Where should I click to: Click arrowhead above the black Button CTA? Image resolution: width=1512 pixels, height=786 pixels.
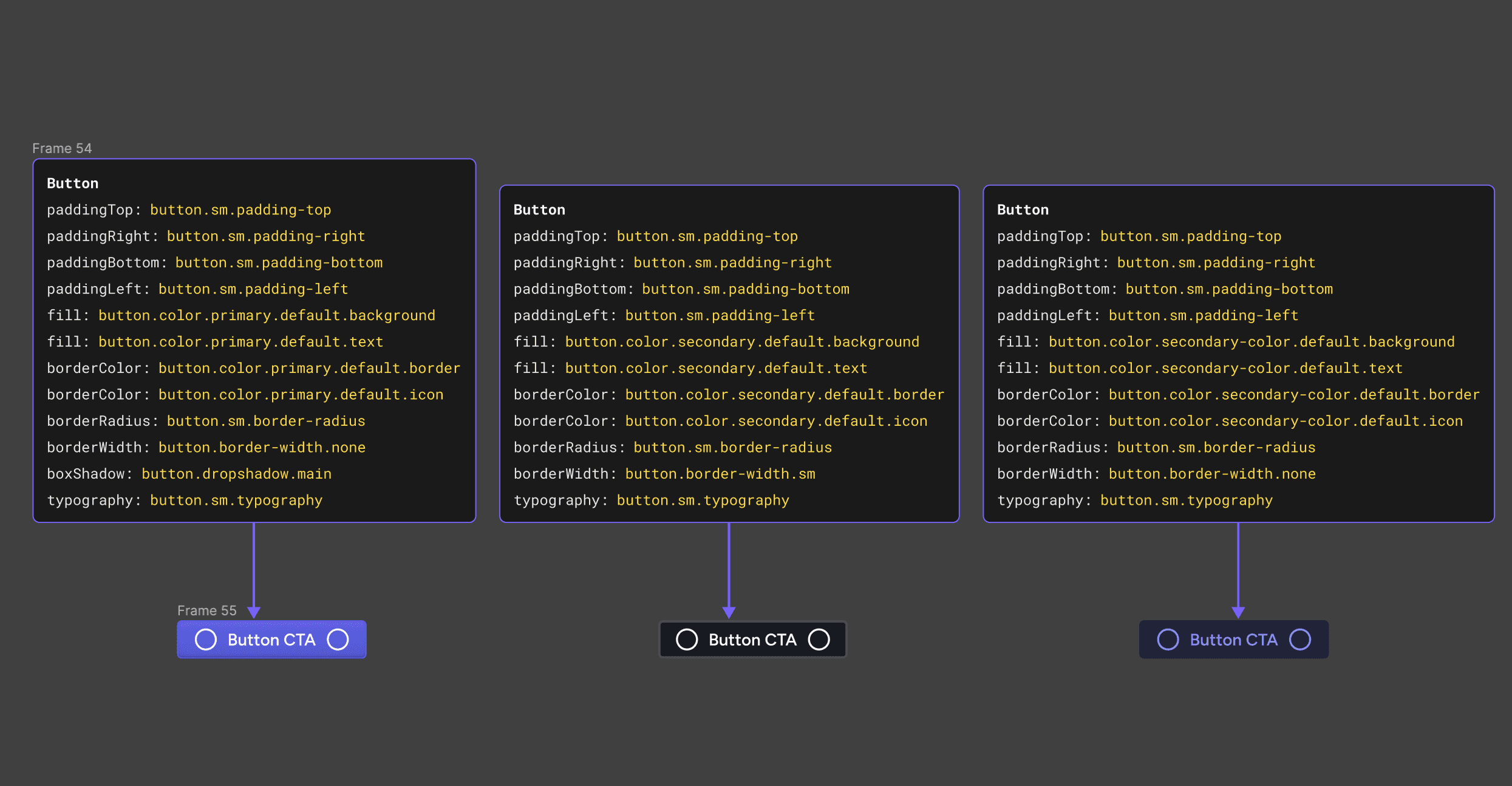[x=729, y=612]
